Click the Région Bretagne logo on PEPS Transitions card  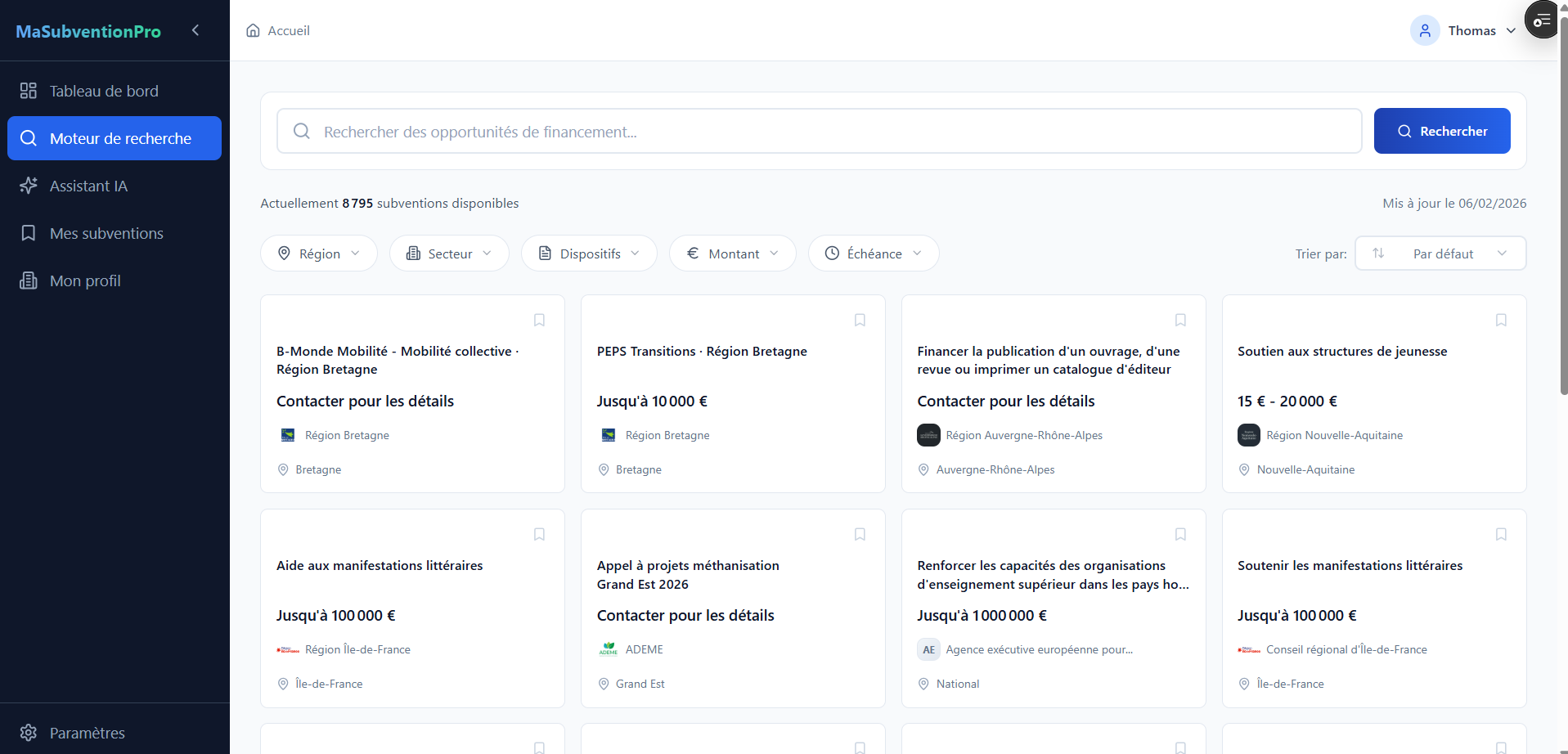click(609, 435)
